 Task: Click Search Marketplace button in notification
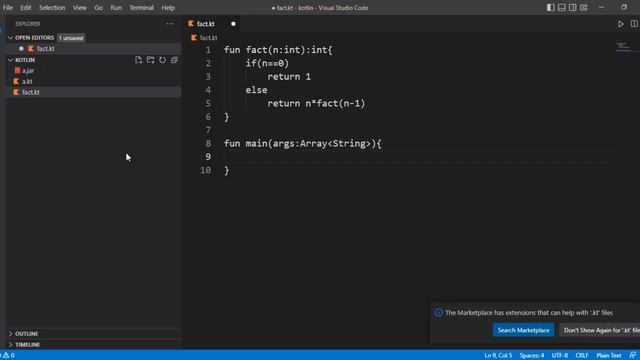point(523,330)
